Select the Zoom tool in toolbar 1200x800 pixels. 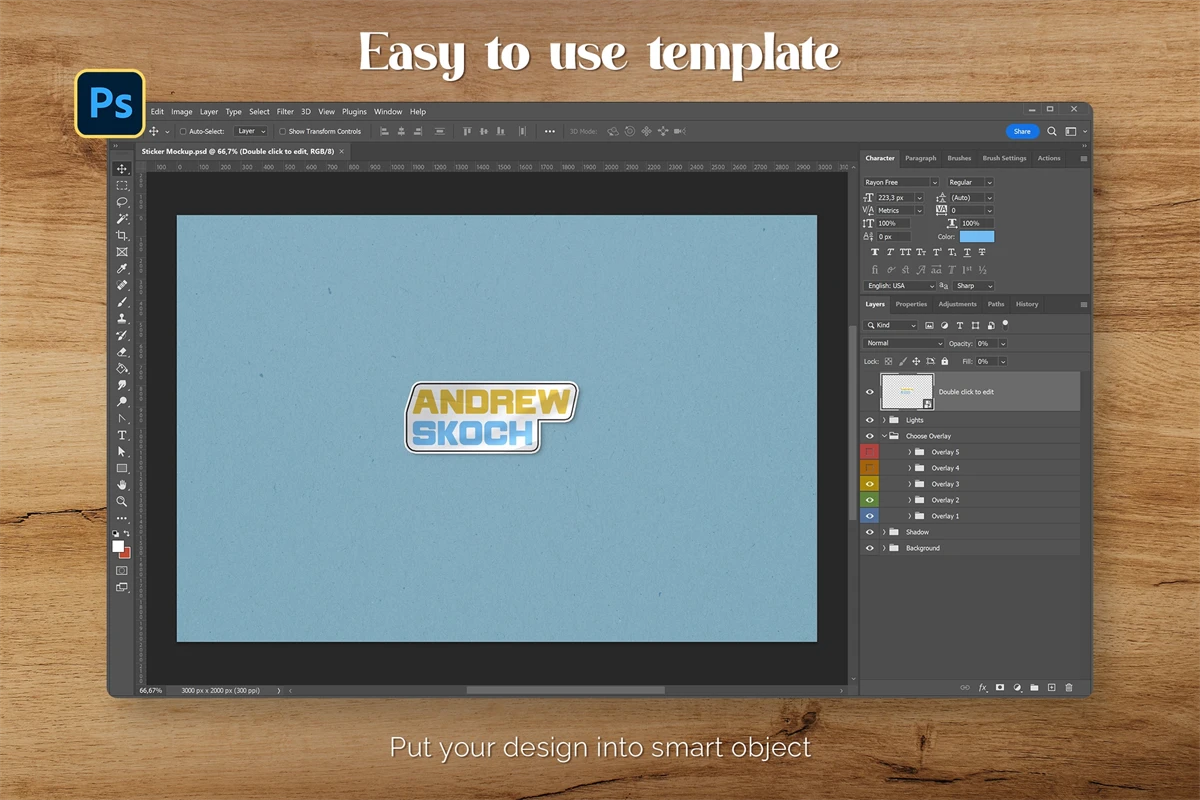click(122, 501)
